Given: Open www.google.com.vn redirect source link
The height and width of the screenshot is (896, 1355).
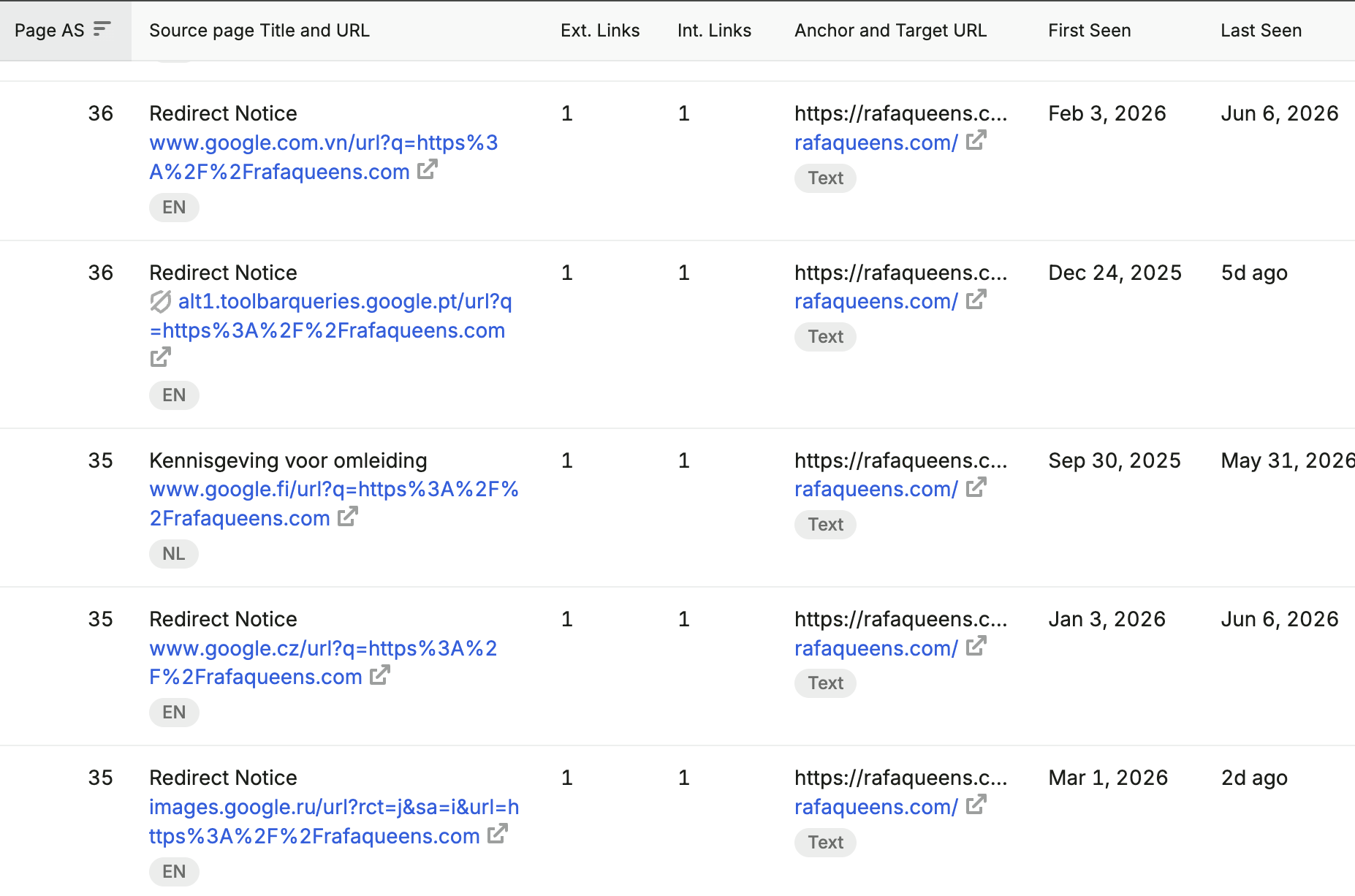Looking at the screenshot, I should pos(323,157).
